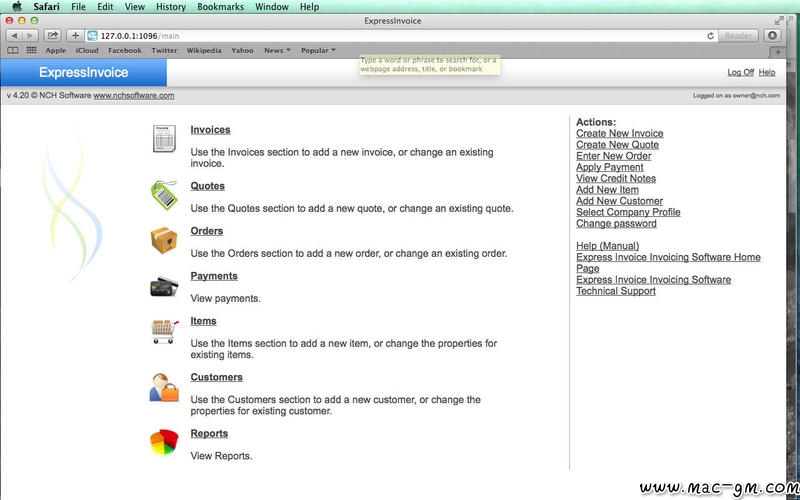Open the Items section heading link
The height and width of the screenshot is (500, 800).
203,321
